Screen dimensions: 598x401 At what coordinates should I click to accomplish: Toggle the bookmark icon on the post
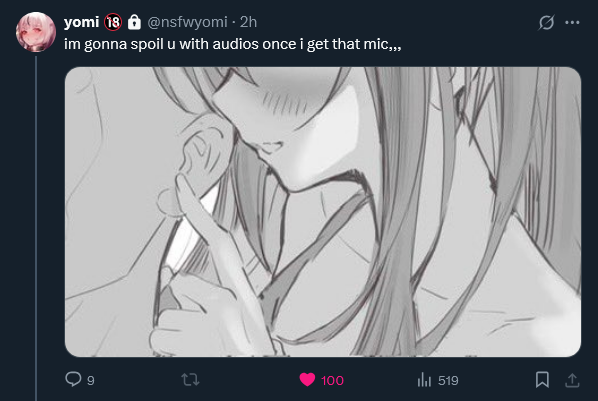542,380
